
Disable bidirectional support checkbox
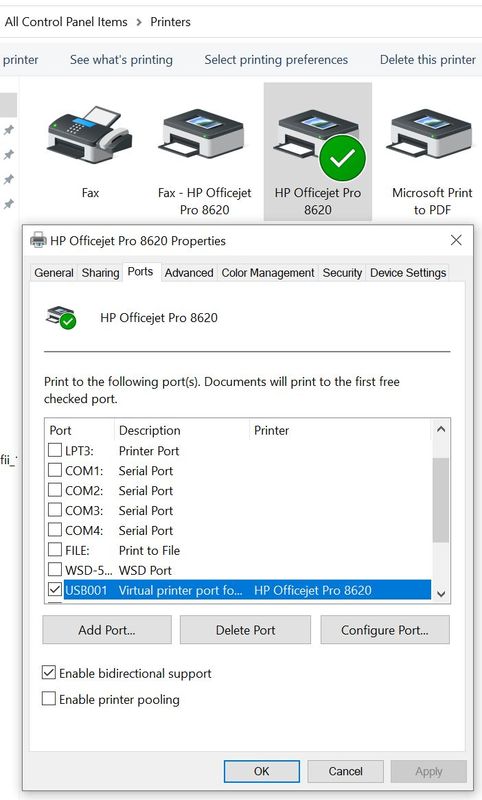point(48,672)
